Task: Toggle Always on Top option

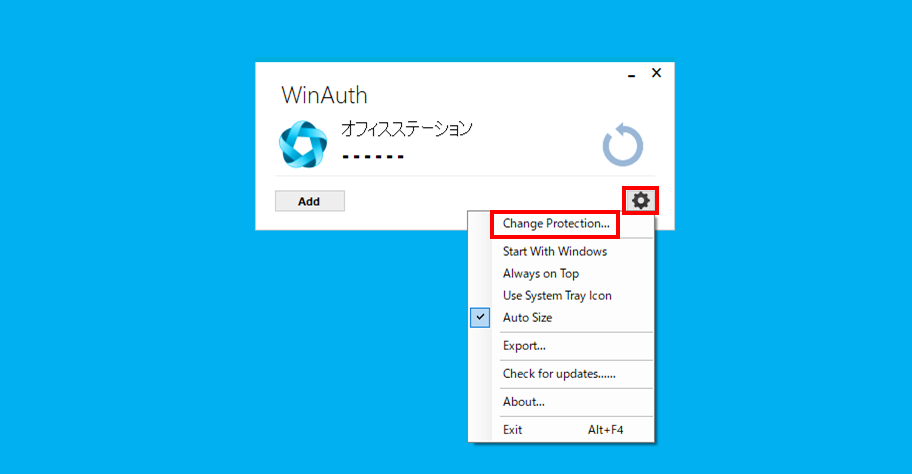Action: [x=561, y=273]
